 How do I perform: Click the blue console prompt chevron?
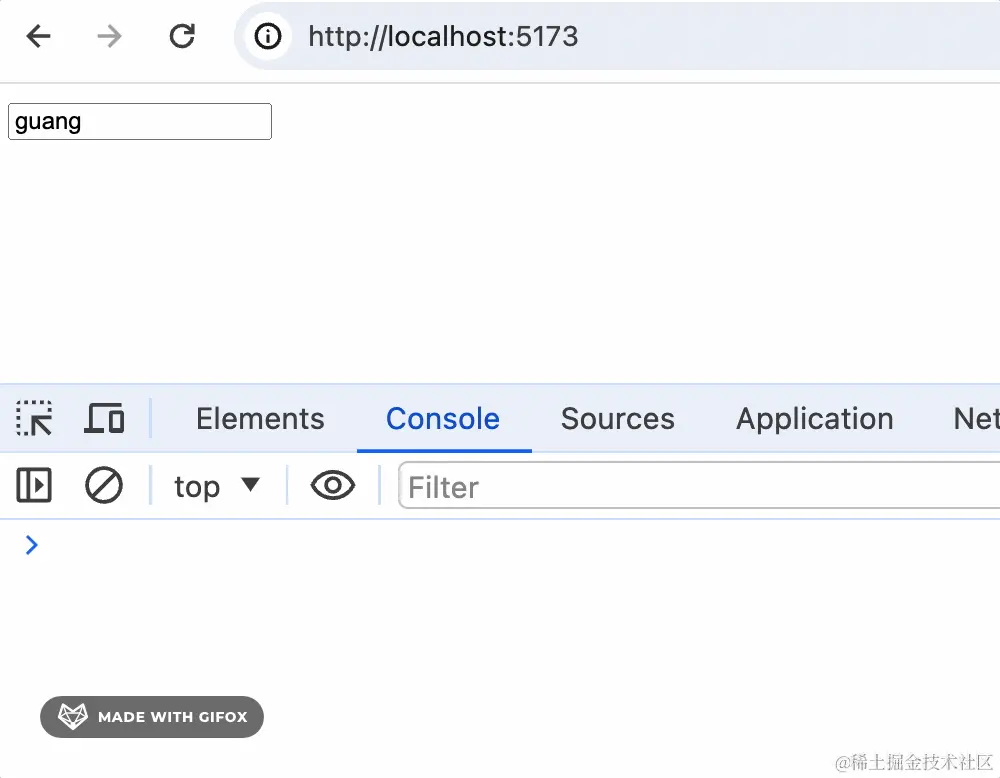(x=31, y=545)
